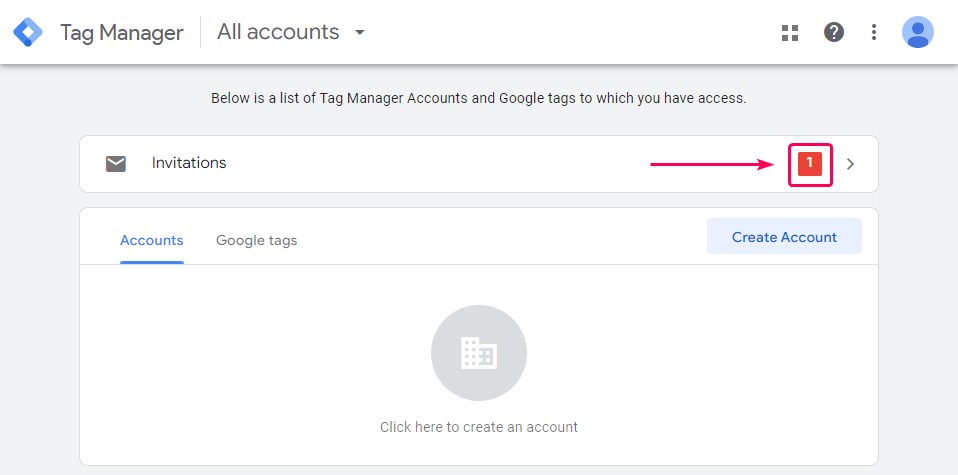Click the red invitation count badge
Image resolution: width=958 pixels, height=475 pixels.
point(810,164)
